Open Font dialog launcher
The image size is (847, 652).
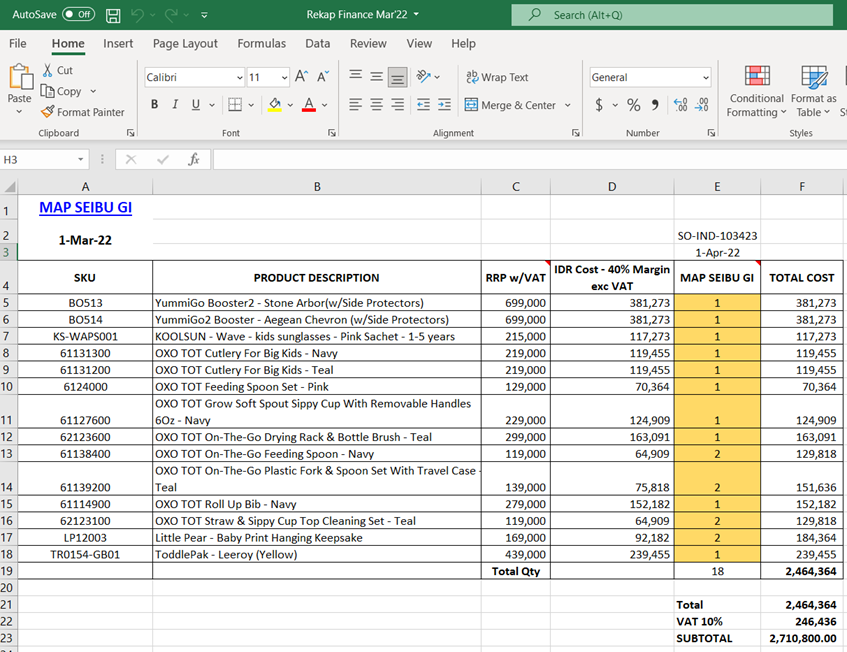[332, 133]
